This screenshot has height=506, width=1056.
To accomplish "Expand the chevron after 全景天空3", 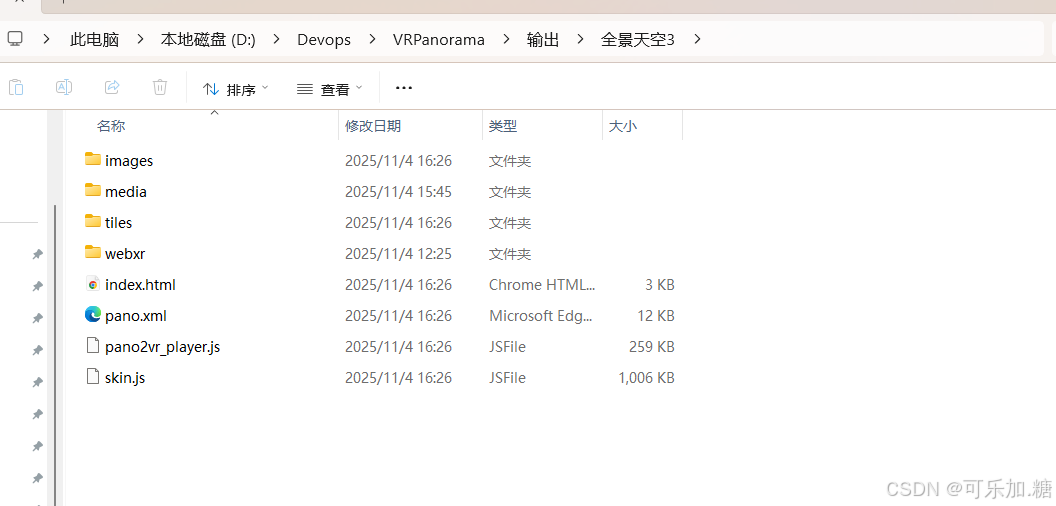I will (x=697, y=39).
